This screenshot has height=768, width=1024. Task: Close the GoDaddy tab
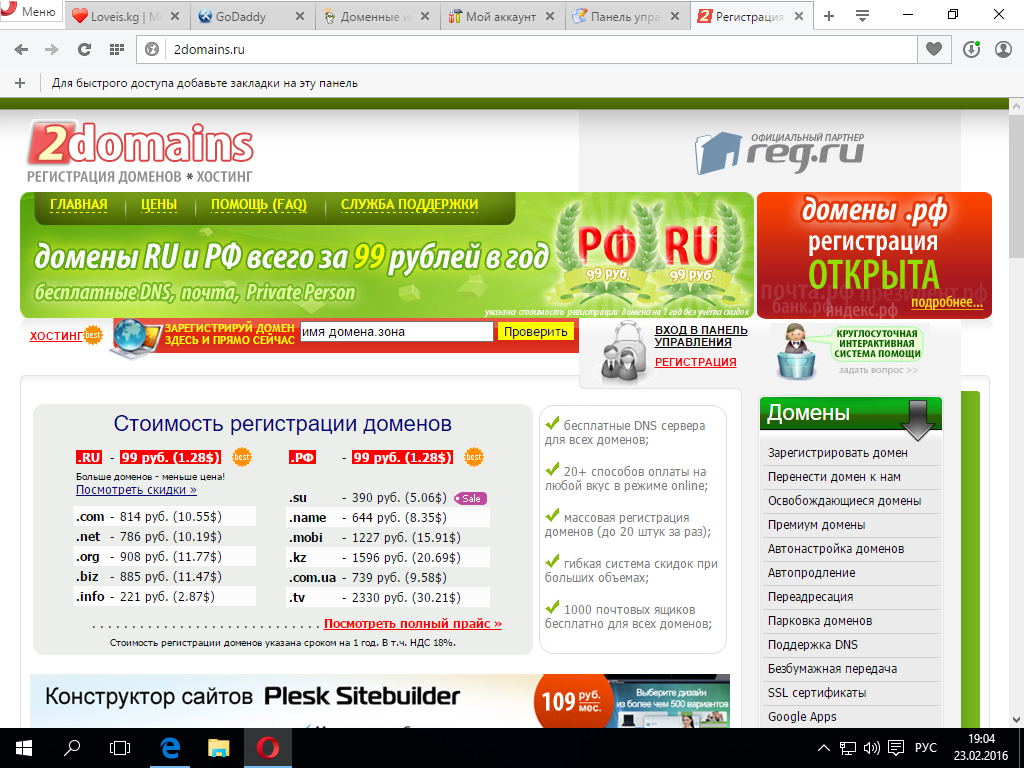click(300, 16)
